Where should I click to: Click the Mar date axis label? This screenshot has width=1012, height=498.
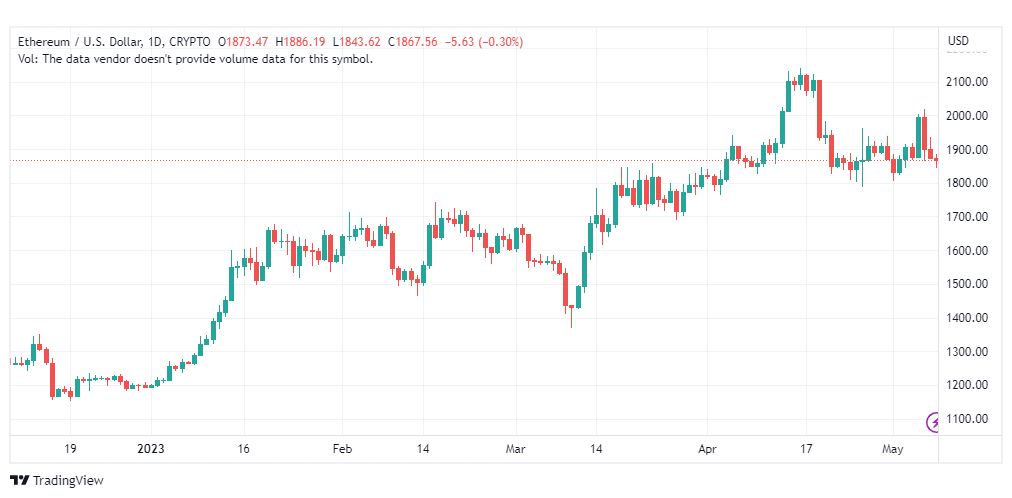pyautogui.click(x=516, y=450)
